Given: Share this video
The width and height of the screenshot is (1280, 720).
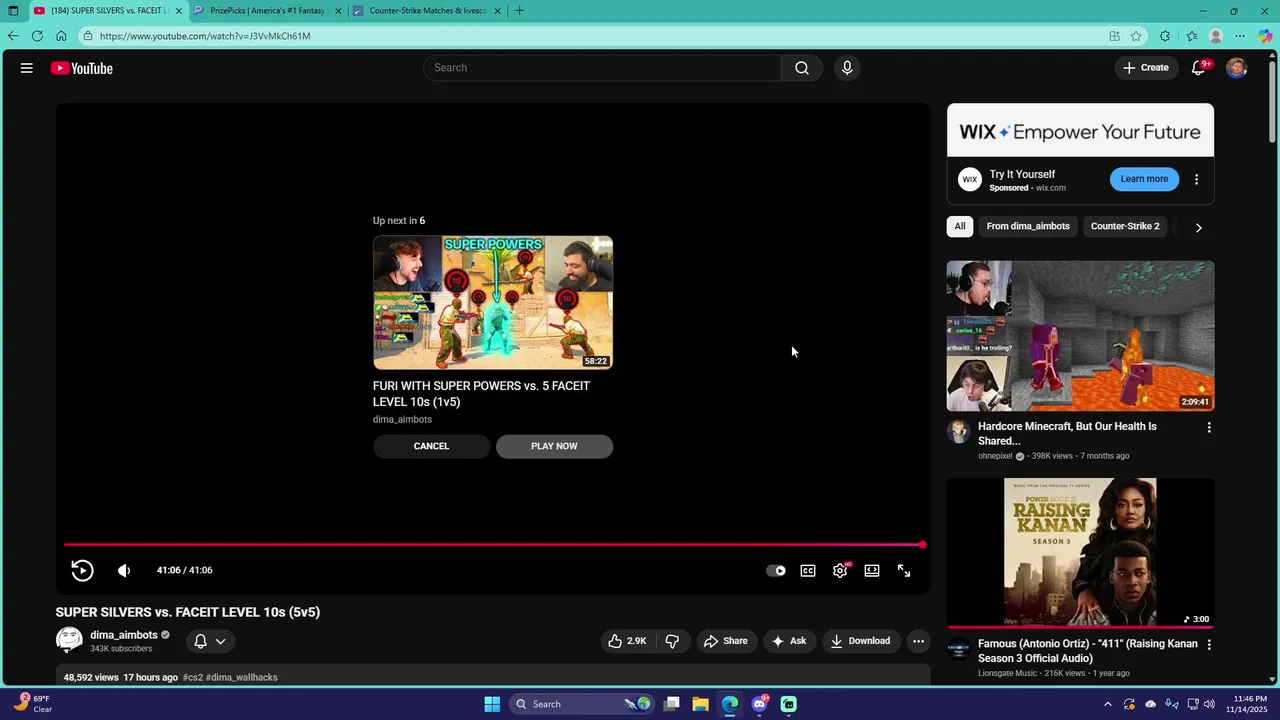Looking at the screenshot, I should click(726, 641).
